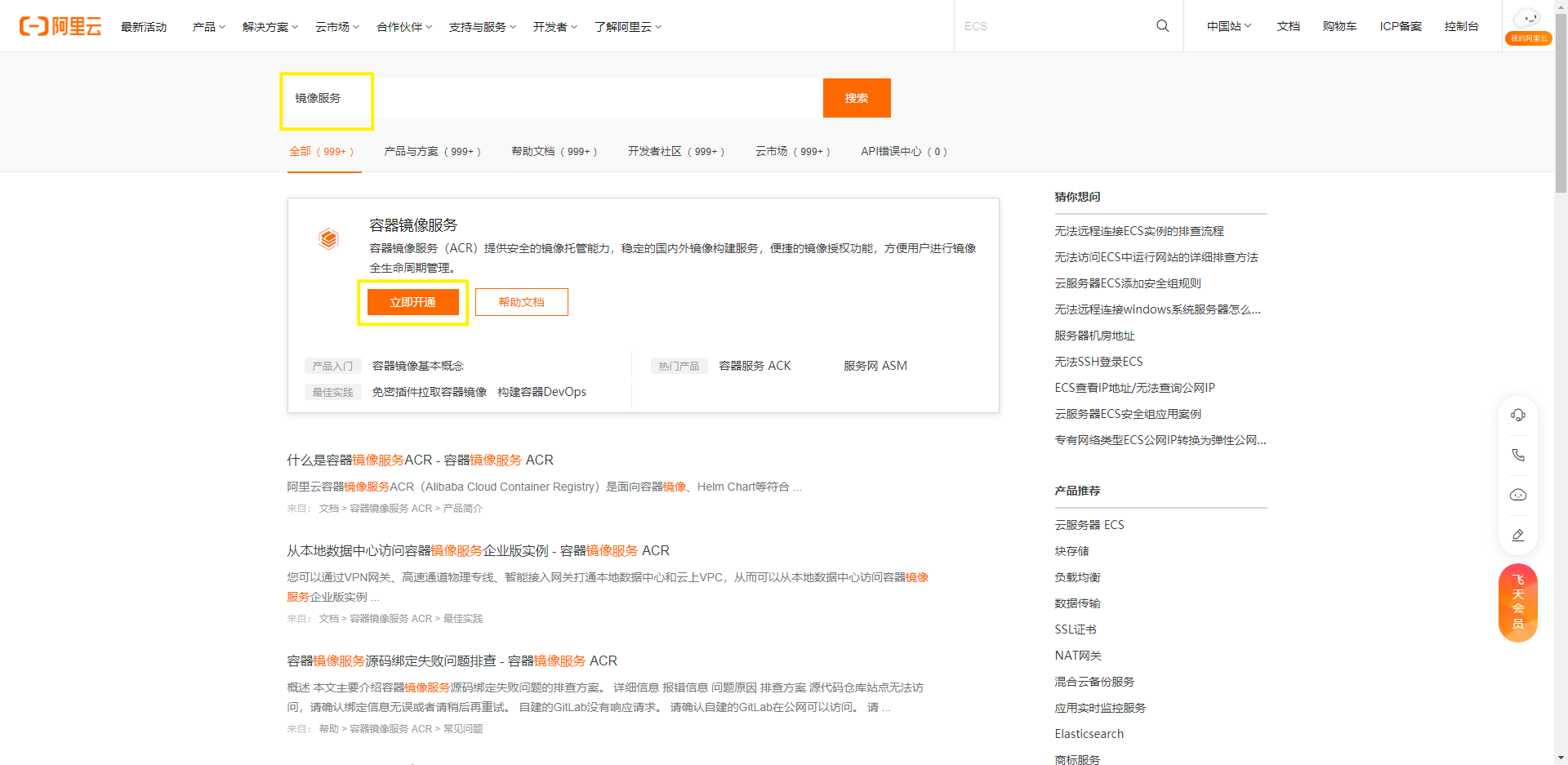Open the ICP备案 link
The width and height of the screenshot is (1568, 765).
[x=1401, y=26]
